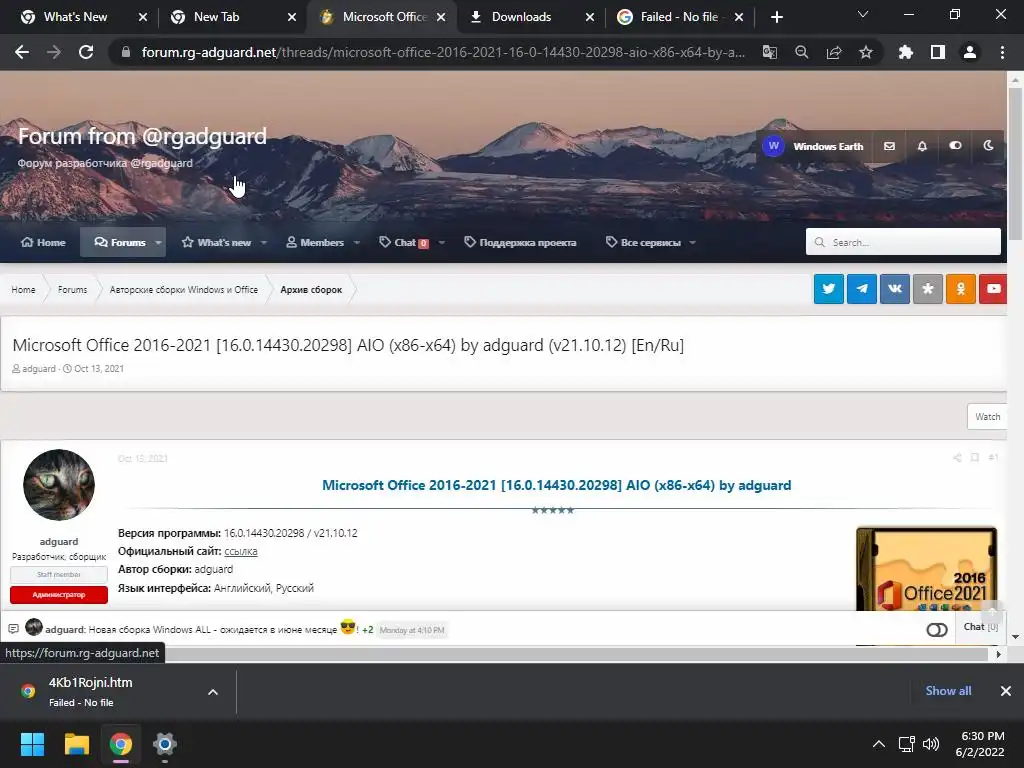
Task: Expand Members dropdown arrow
Action: (357, 242)
